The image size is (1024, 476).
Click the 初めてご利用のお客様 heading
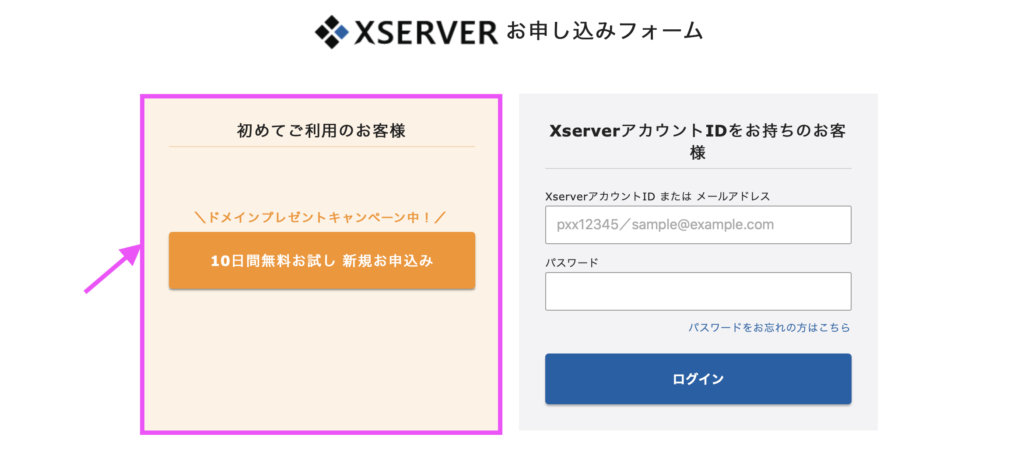pos(321,131)
